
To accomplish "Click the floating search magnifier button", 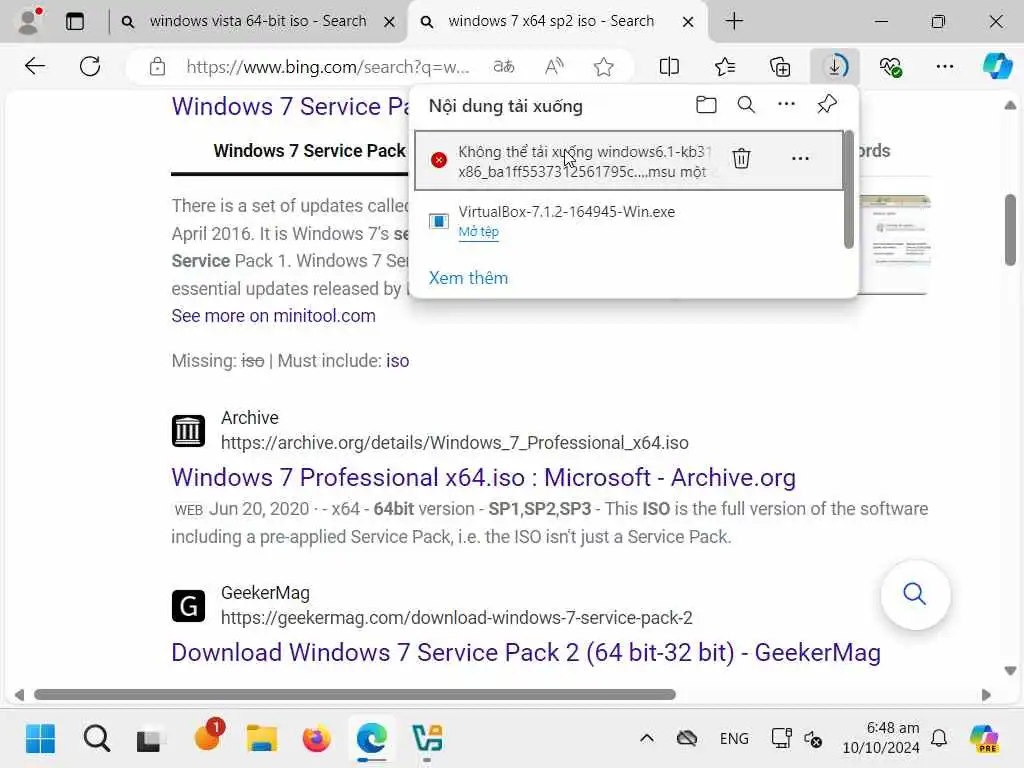I will (x=915, y=594).
